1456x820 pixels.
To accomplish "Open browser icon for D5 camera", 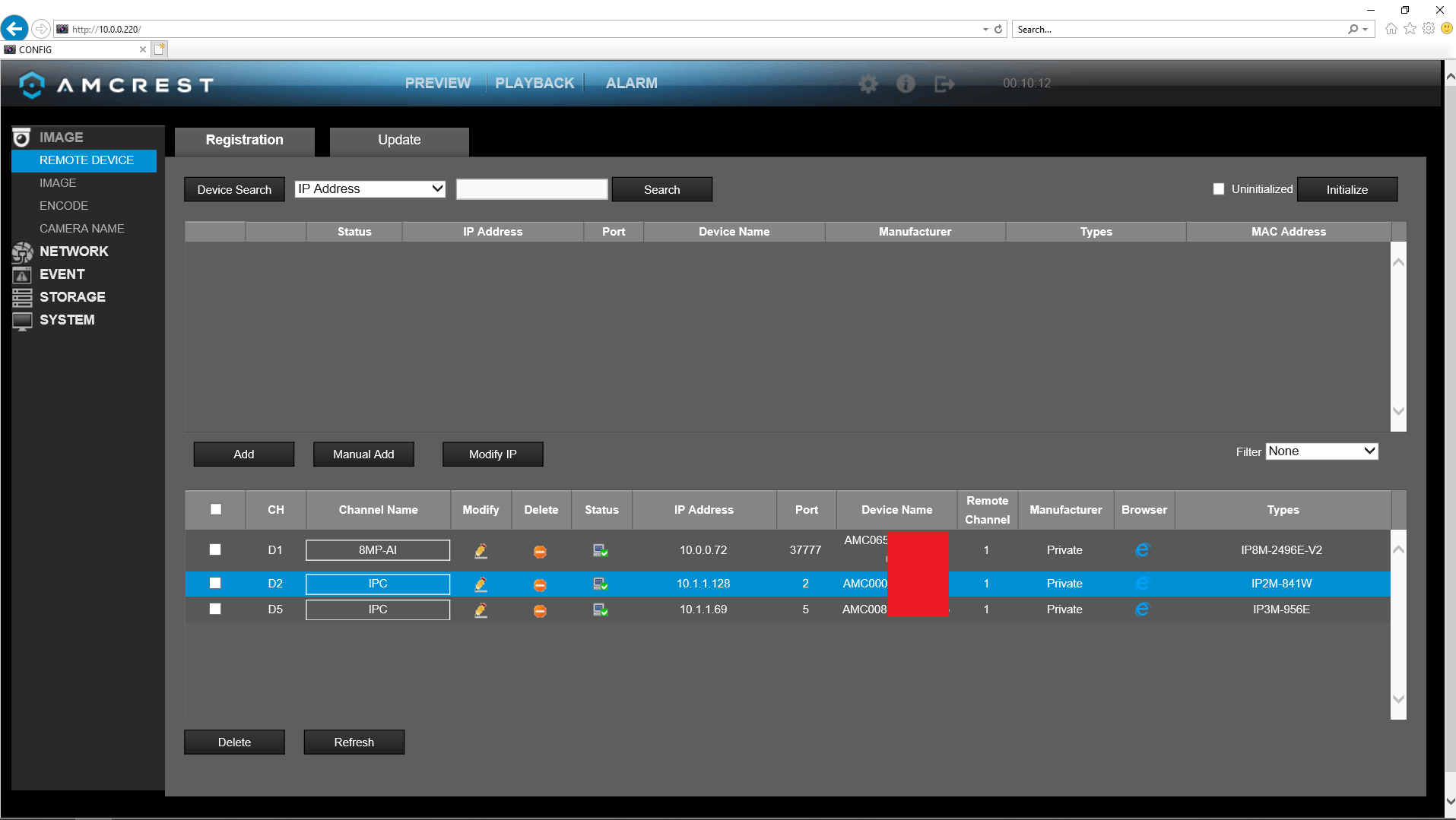I will [x=1142, y=609].
